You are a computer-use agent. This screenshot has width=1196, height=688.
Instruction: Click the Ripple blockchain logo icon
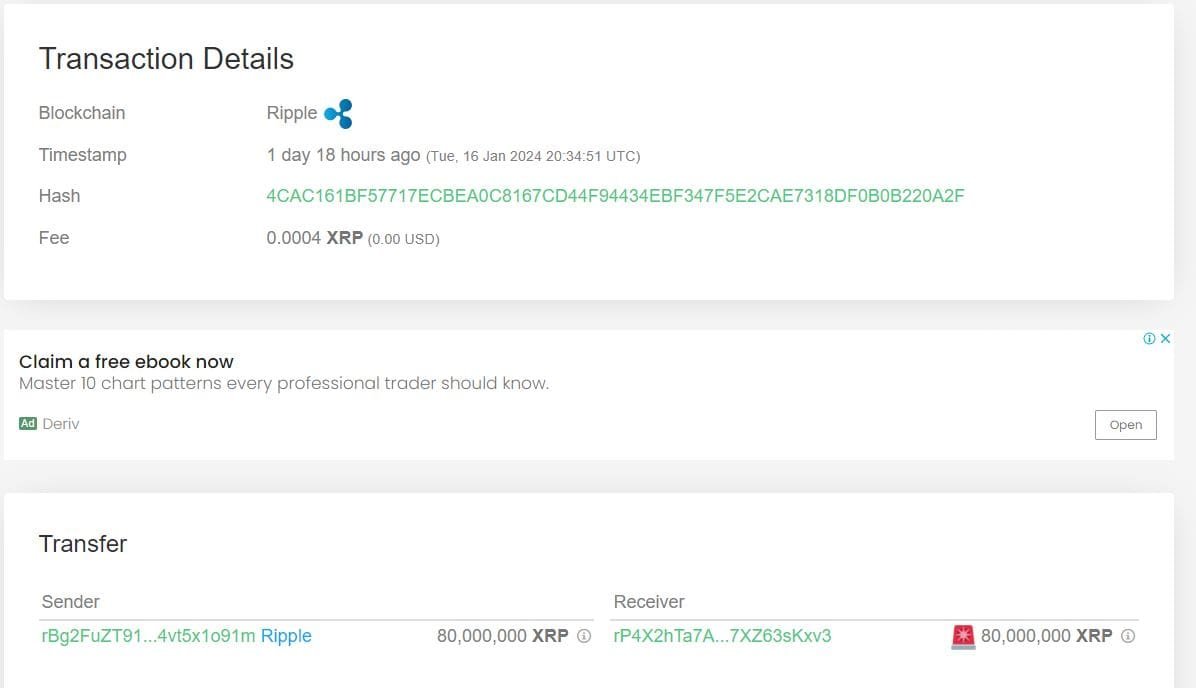[338, 113]
